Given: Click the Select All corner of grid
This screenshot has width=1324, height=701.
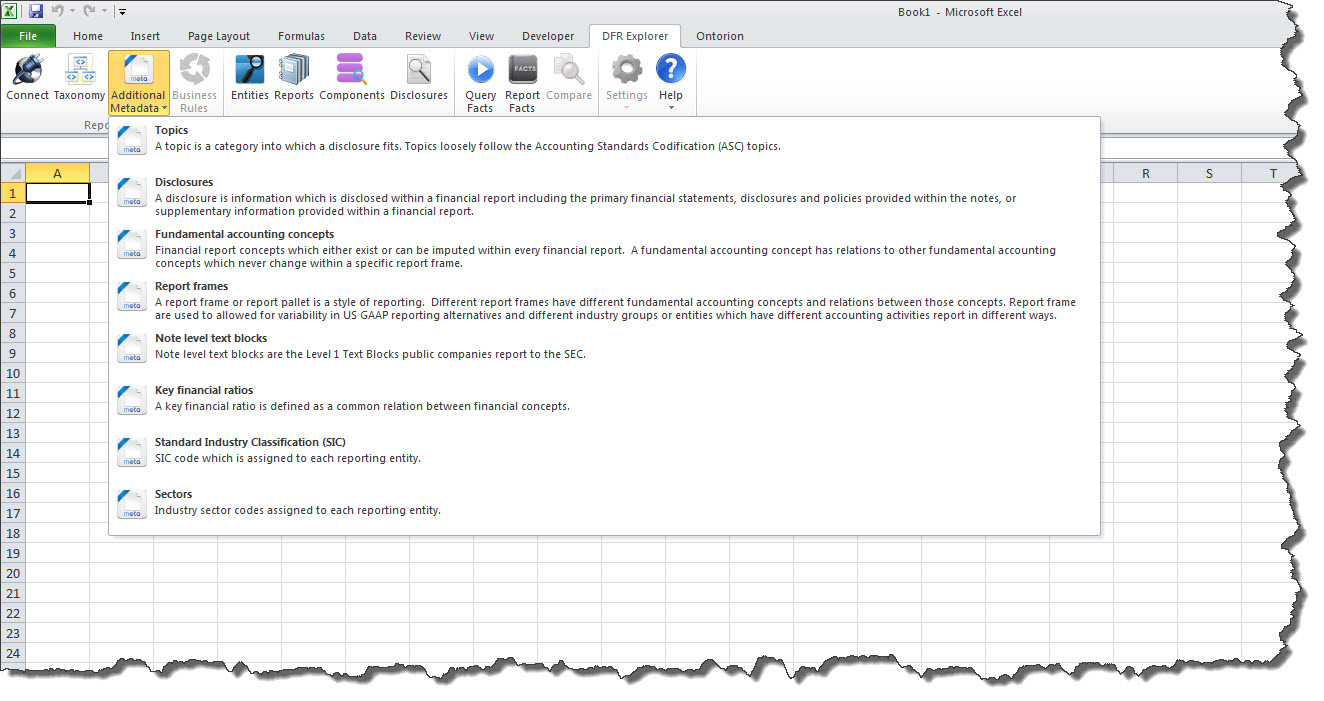Looking at the screenshot, I should [13, 173].
